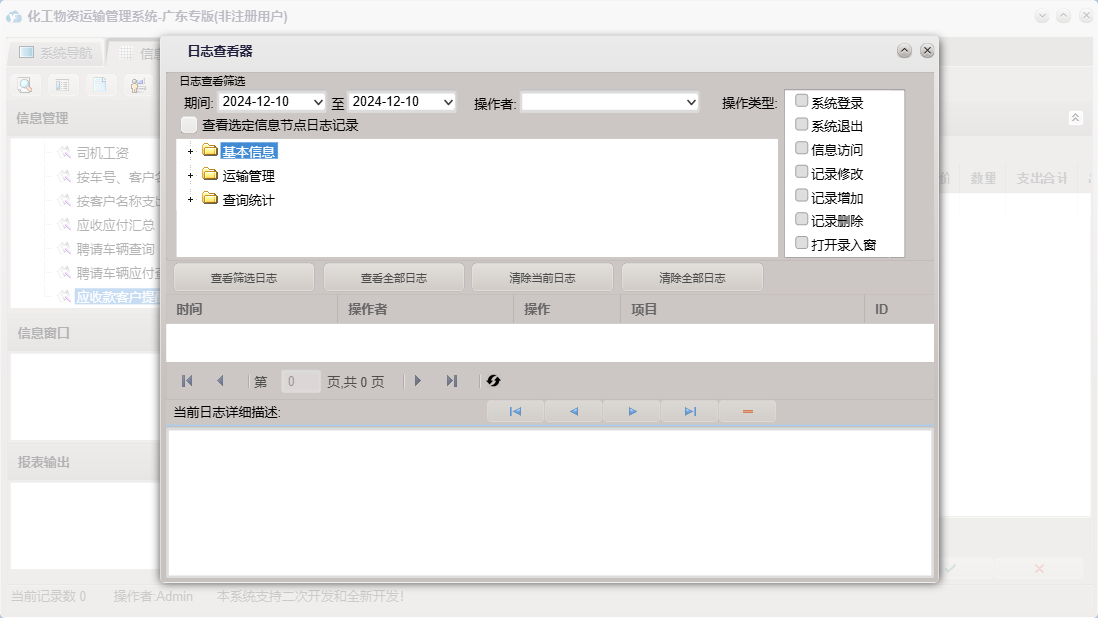The image size is (1098, 618).
Task: Click the 清除全部日志 button
Action: coord(693,278)
